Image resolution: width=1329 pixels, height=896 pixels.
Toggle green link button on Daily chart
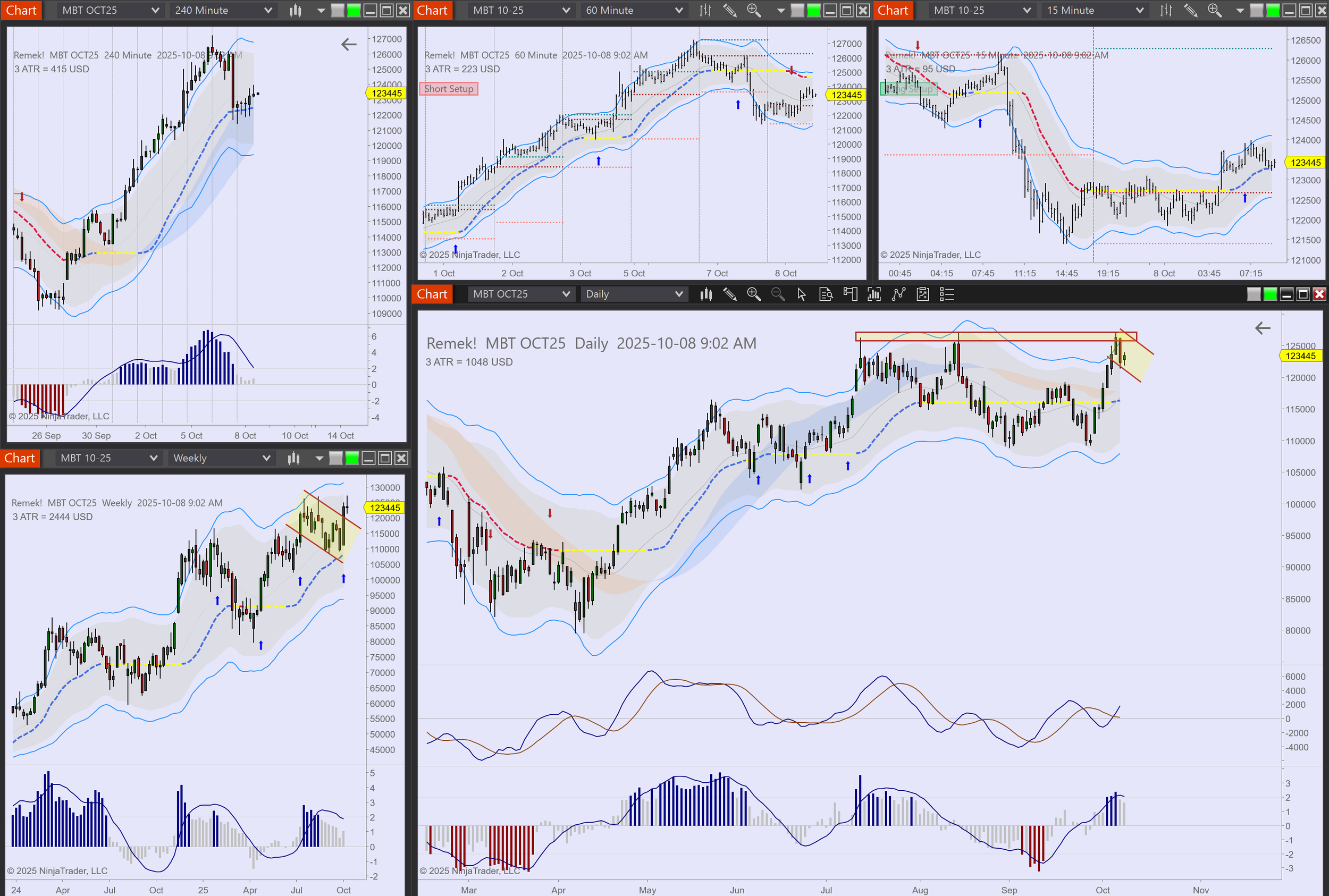point(1270,294)
